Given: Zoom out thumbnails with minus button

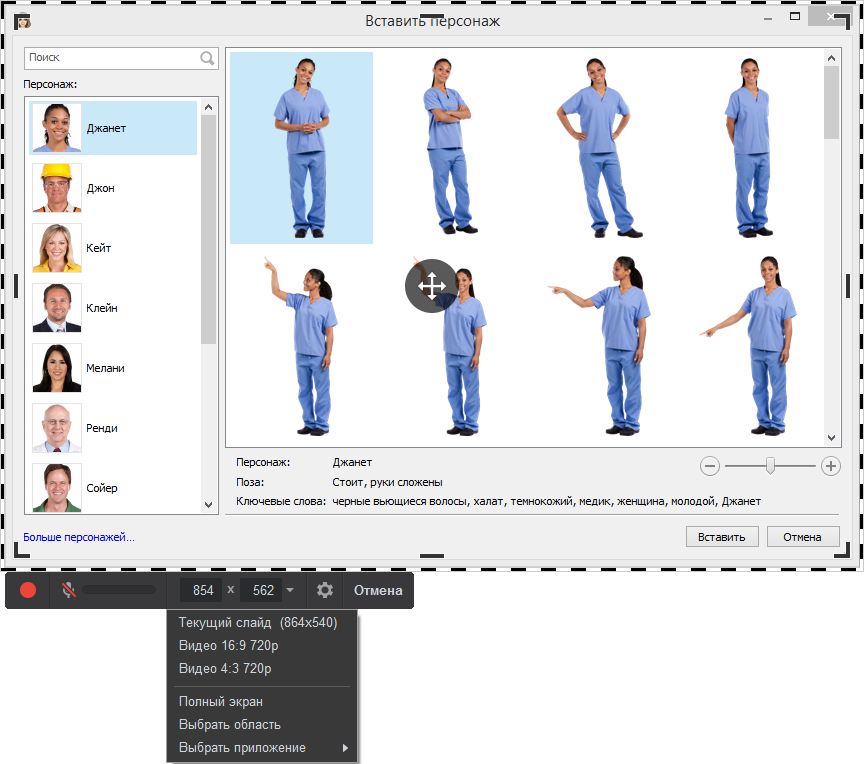Looking at the screenshot, I should point(710,466).
